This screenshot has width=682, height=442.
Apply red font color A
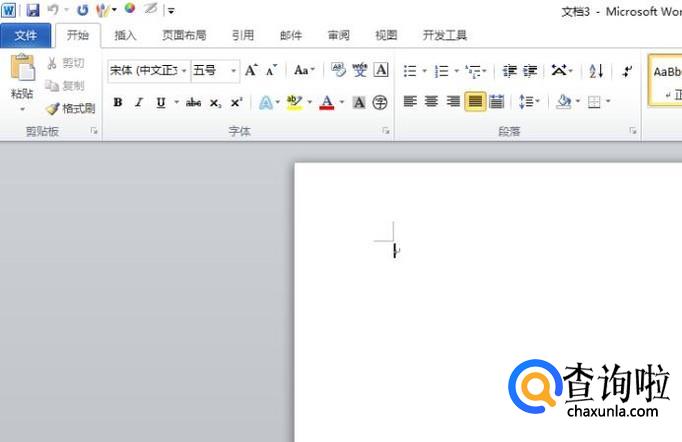[x=327, y=103]
